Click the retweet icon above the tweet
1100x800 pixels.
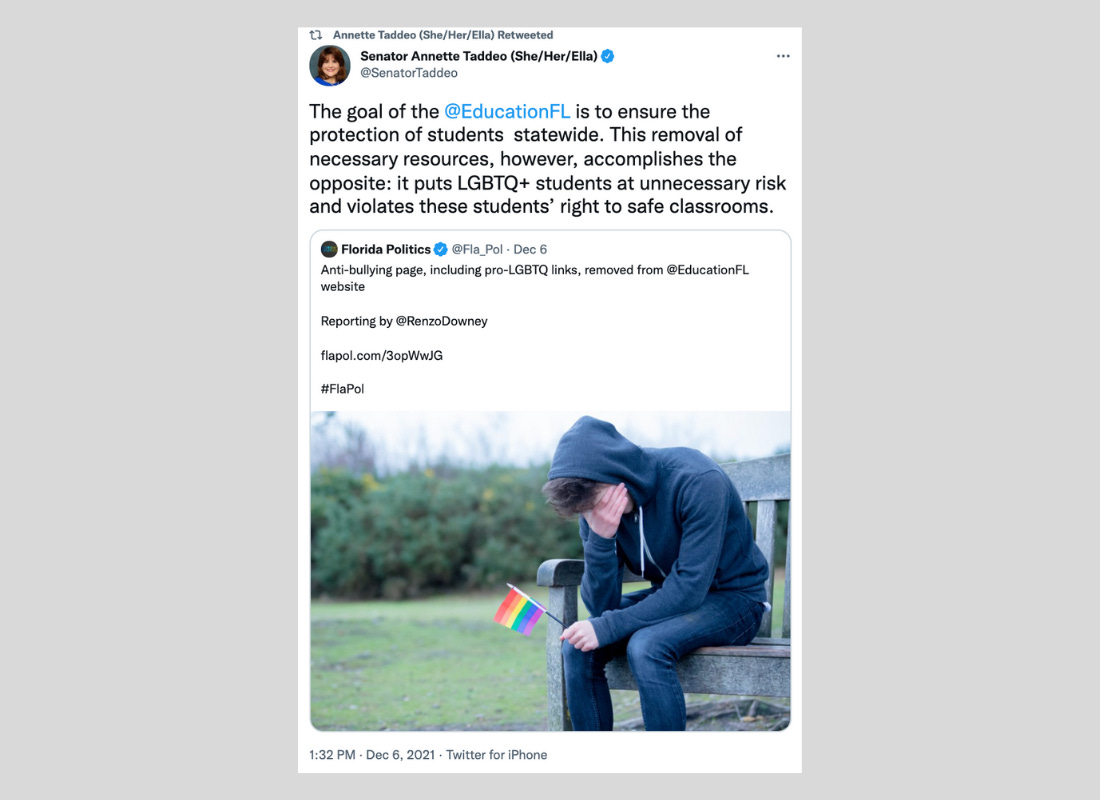coord(316,34)
